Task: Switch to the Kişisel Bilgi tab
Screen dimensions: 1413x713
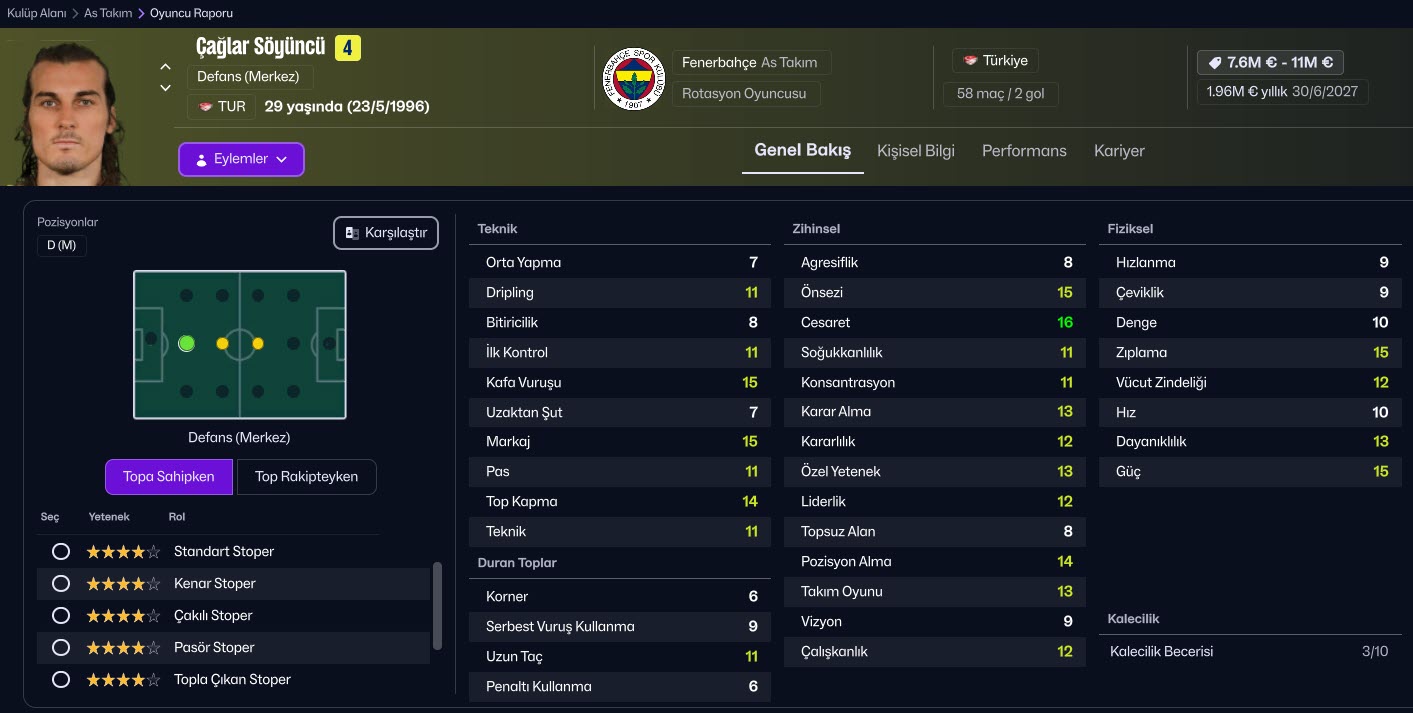Action: pos(915,151)
